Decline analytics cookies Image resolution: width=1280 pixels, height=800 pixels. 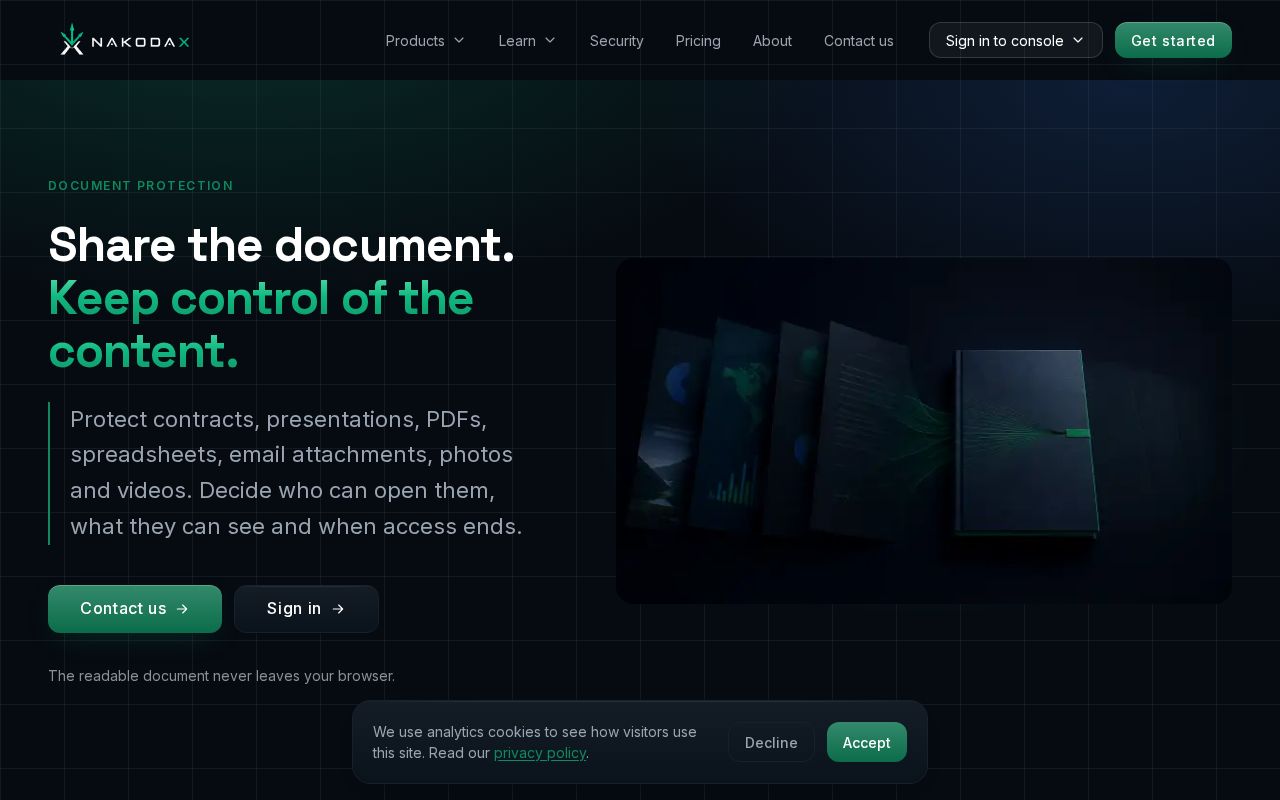[771, 742]
